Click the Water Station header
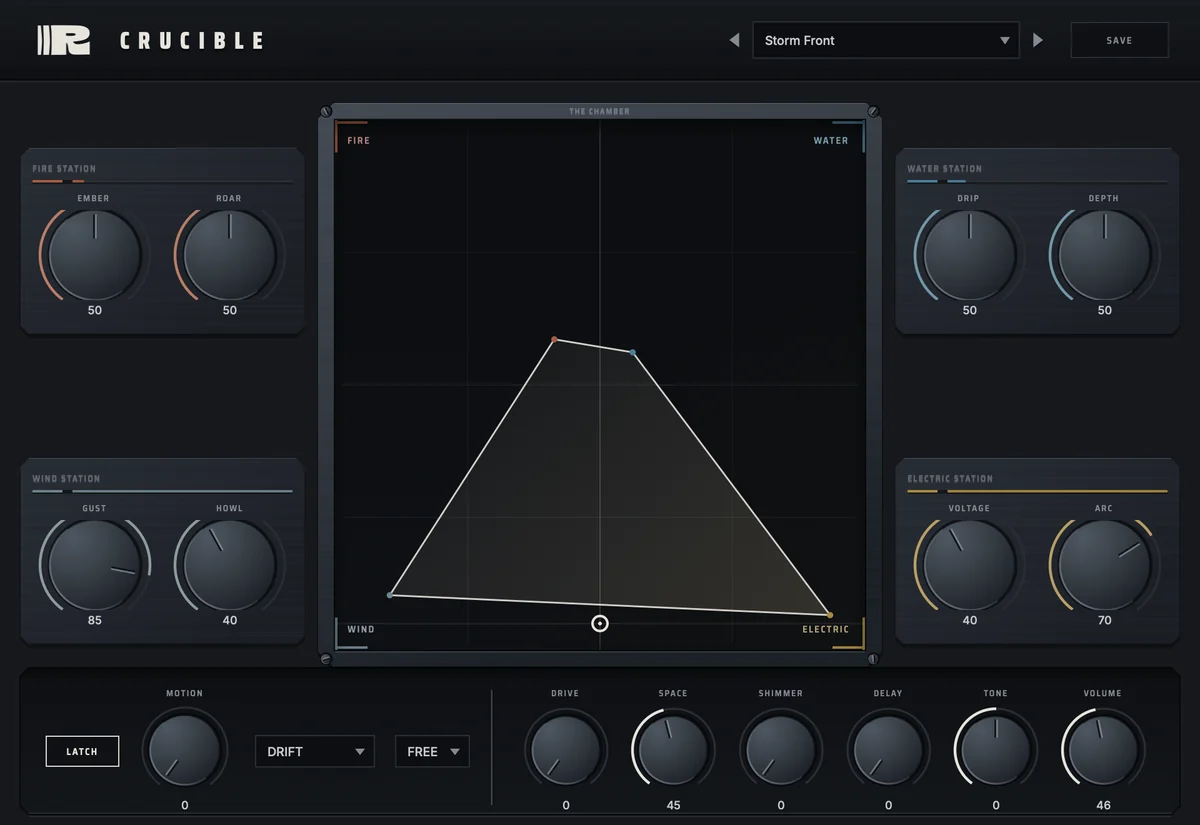 click(944, 169)
